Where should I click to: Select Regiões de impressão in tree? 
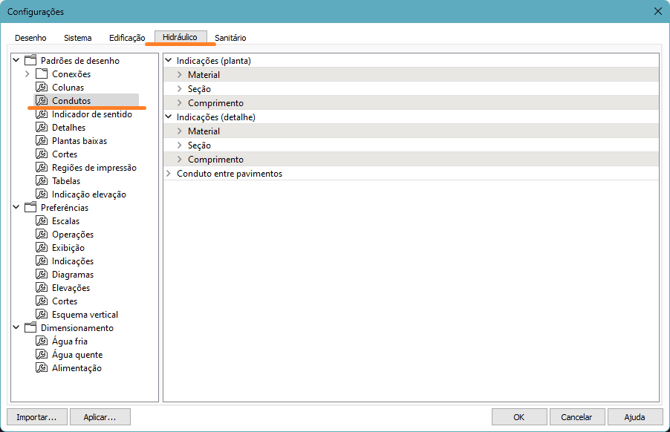[94, 168]
